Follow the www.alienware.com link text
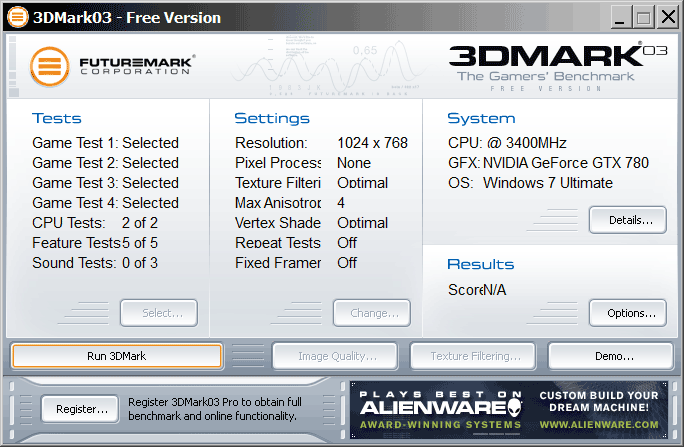 pos(600,425)
